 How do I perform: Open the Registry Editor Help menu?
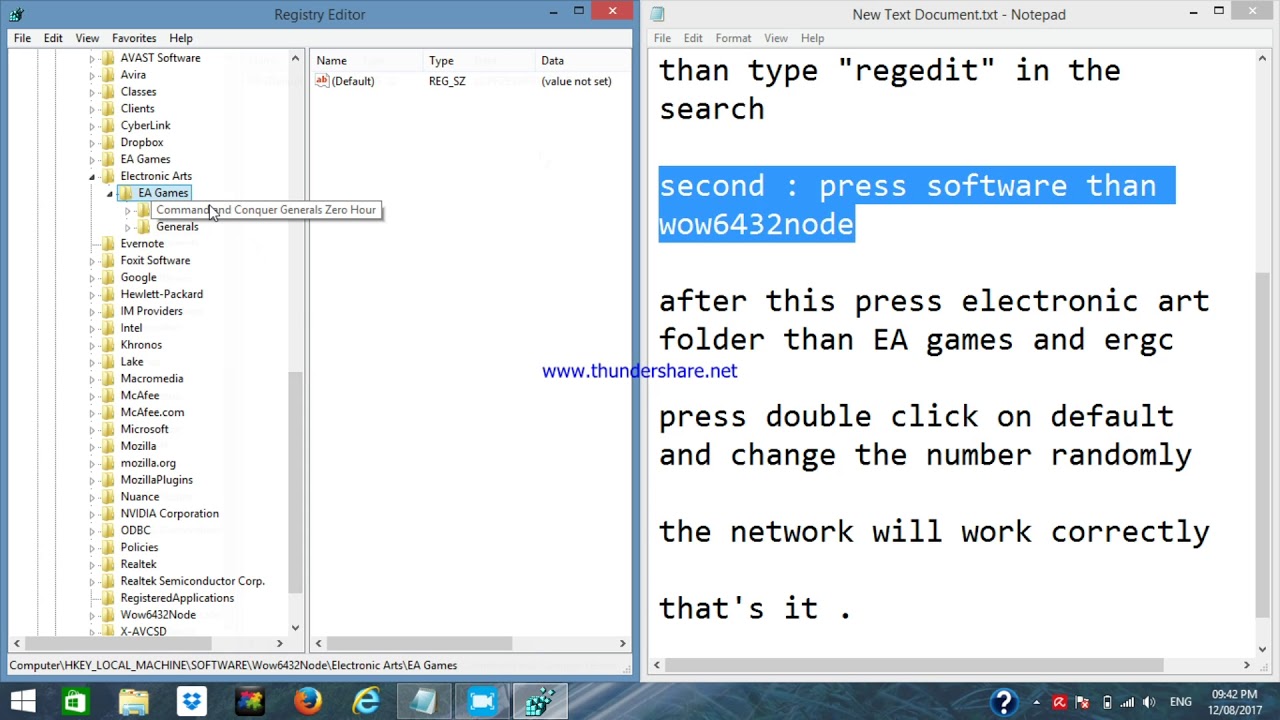coord(181,38)
